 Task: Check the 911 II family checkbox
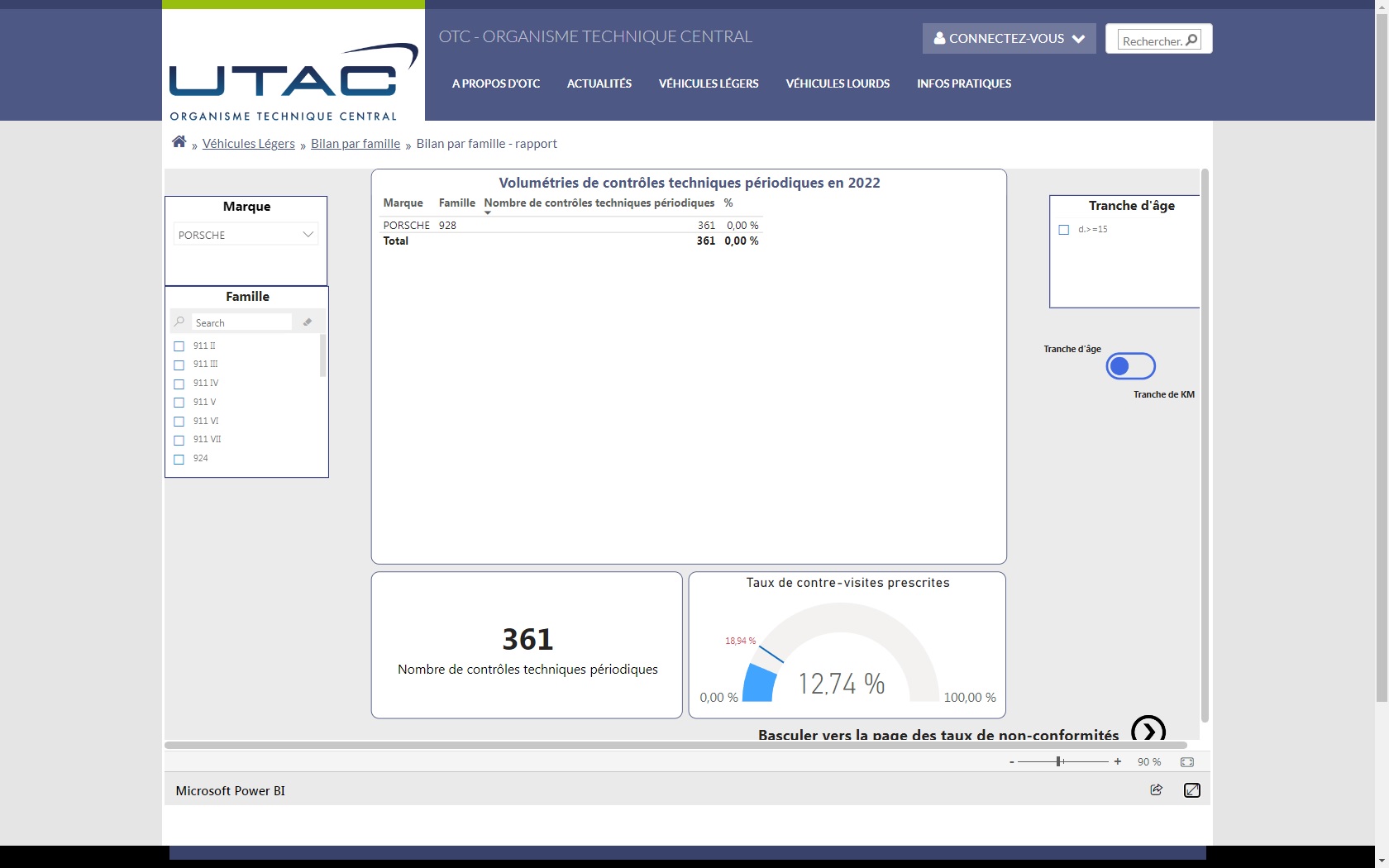point(179,346)
